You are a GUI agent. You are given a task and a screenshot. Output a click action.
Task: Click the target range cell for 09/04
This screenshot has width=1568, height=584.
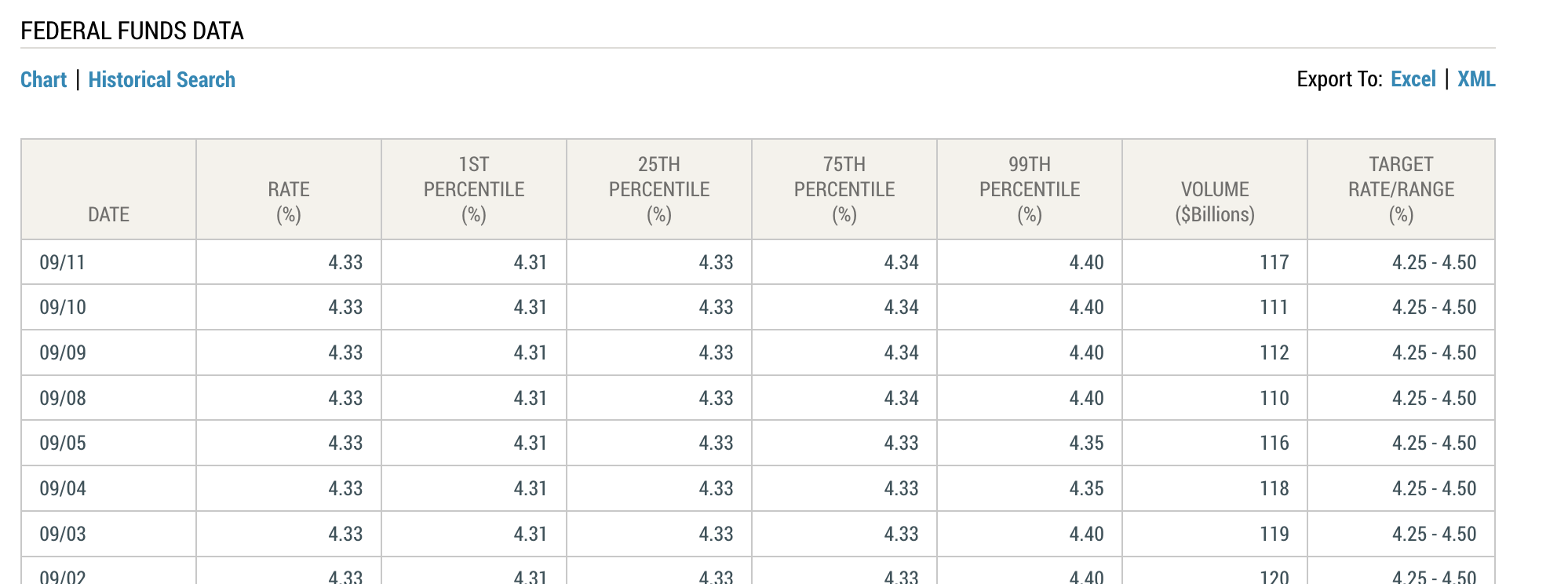click(x=1401, y=488)
